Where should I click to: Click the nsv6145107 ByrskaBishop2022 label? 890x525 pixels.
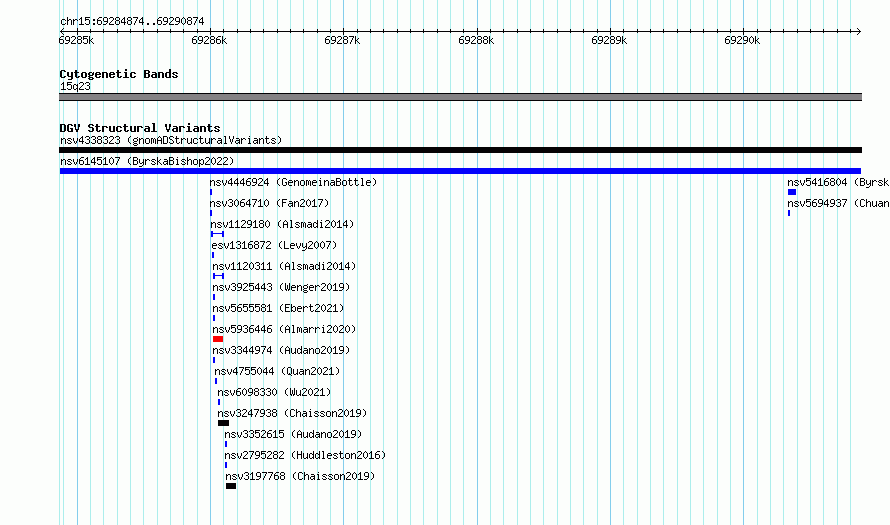(147, 161)
